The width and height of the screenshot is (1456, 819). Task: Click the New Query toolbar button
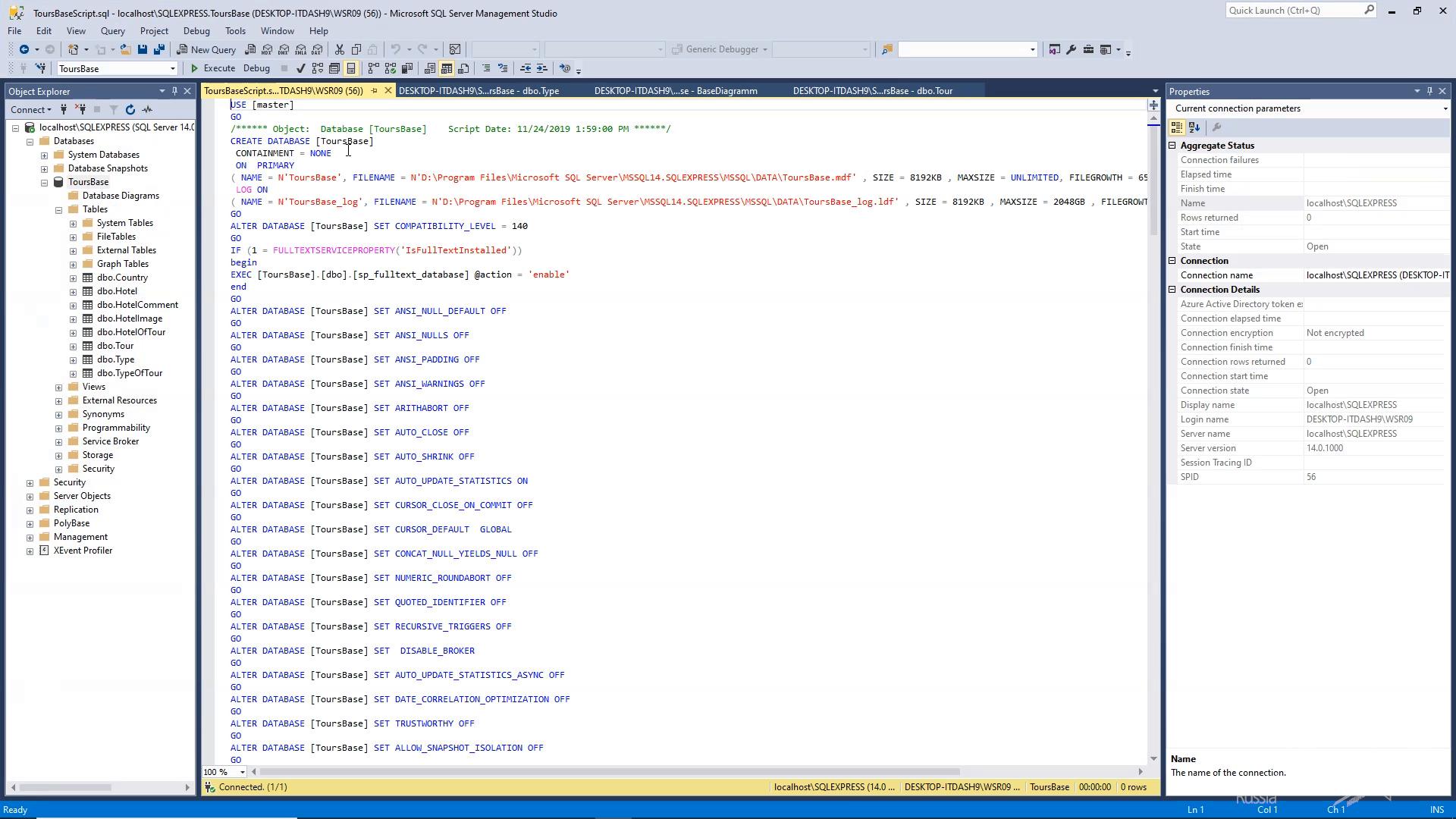pyautogui.click(x=206, y=49)
